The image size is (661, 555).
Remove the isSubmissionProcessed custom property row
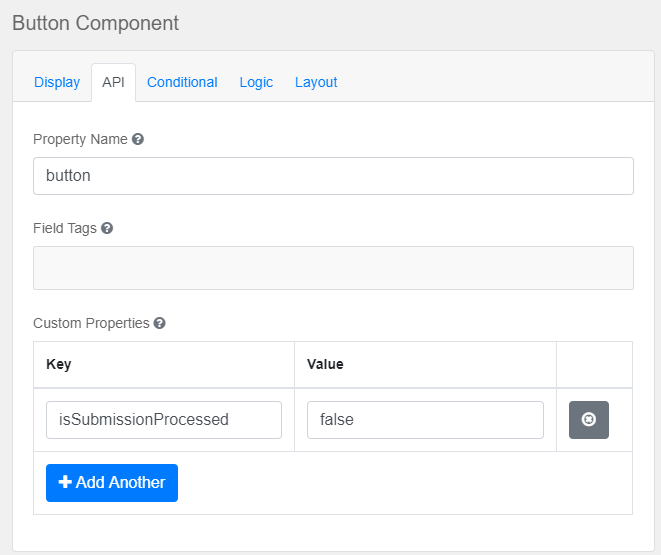[x=588, y=420]
